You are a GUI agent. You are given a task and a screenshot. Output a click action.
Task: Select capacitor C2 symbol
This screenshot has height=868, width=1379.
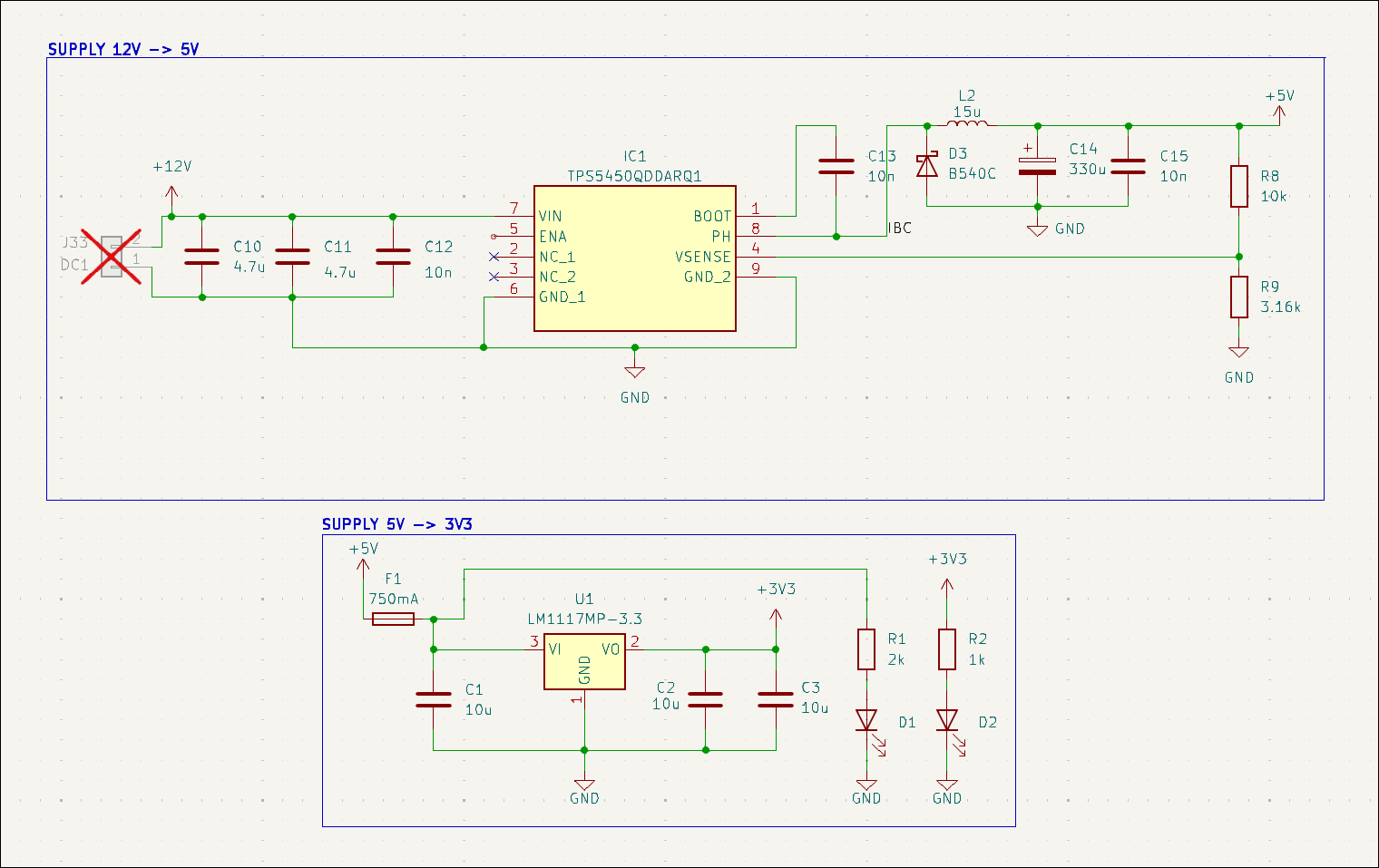[706, 699]
